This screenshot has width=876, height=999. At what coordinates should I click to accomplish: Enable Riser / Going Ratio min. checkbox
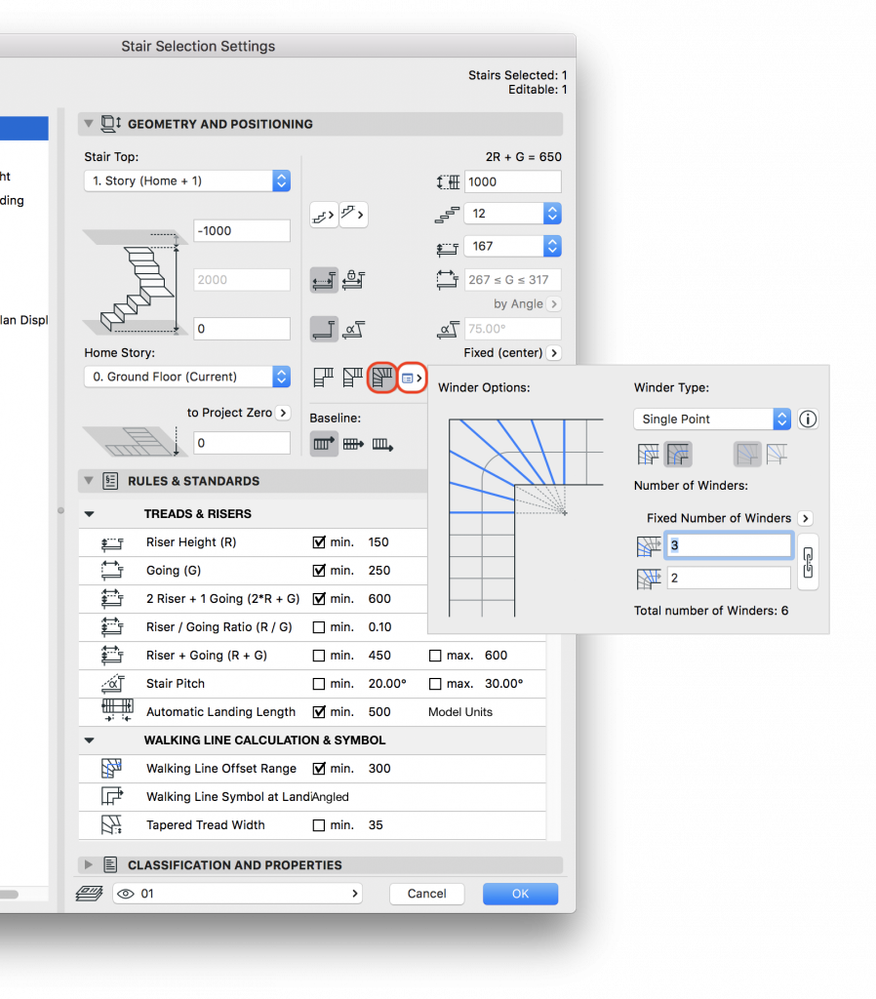319,628
